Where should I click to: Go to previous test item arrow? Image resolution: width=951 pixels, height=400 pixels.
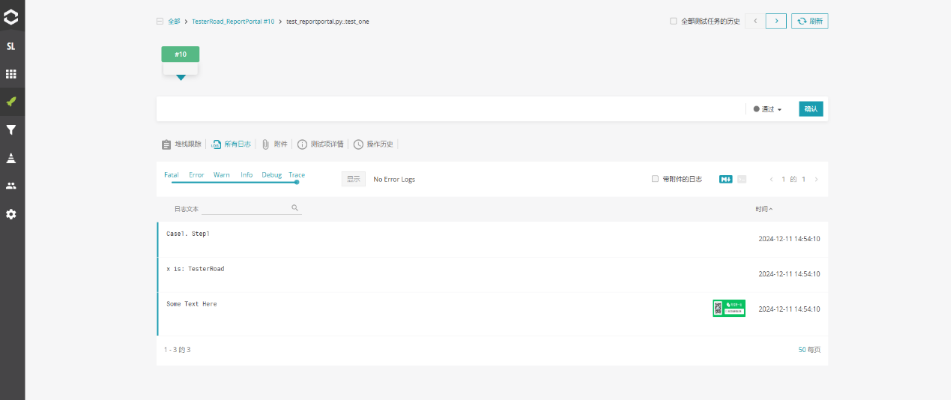[755, 21]
